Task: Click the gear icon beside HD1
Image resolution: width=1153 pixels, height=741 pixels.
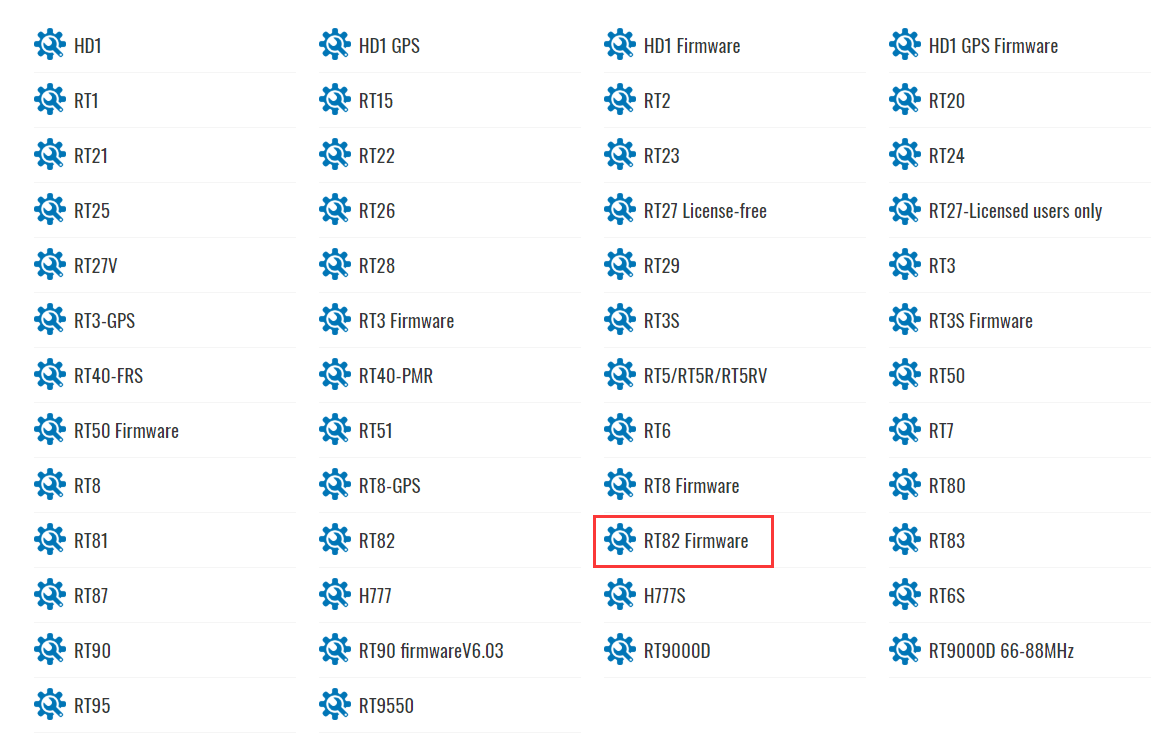Action: click(50, 45)
